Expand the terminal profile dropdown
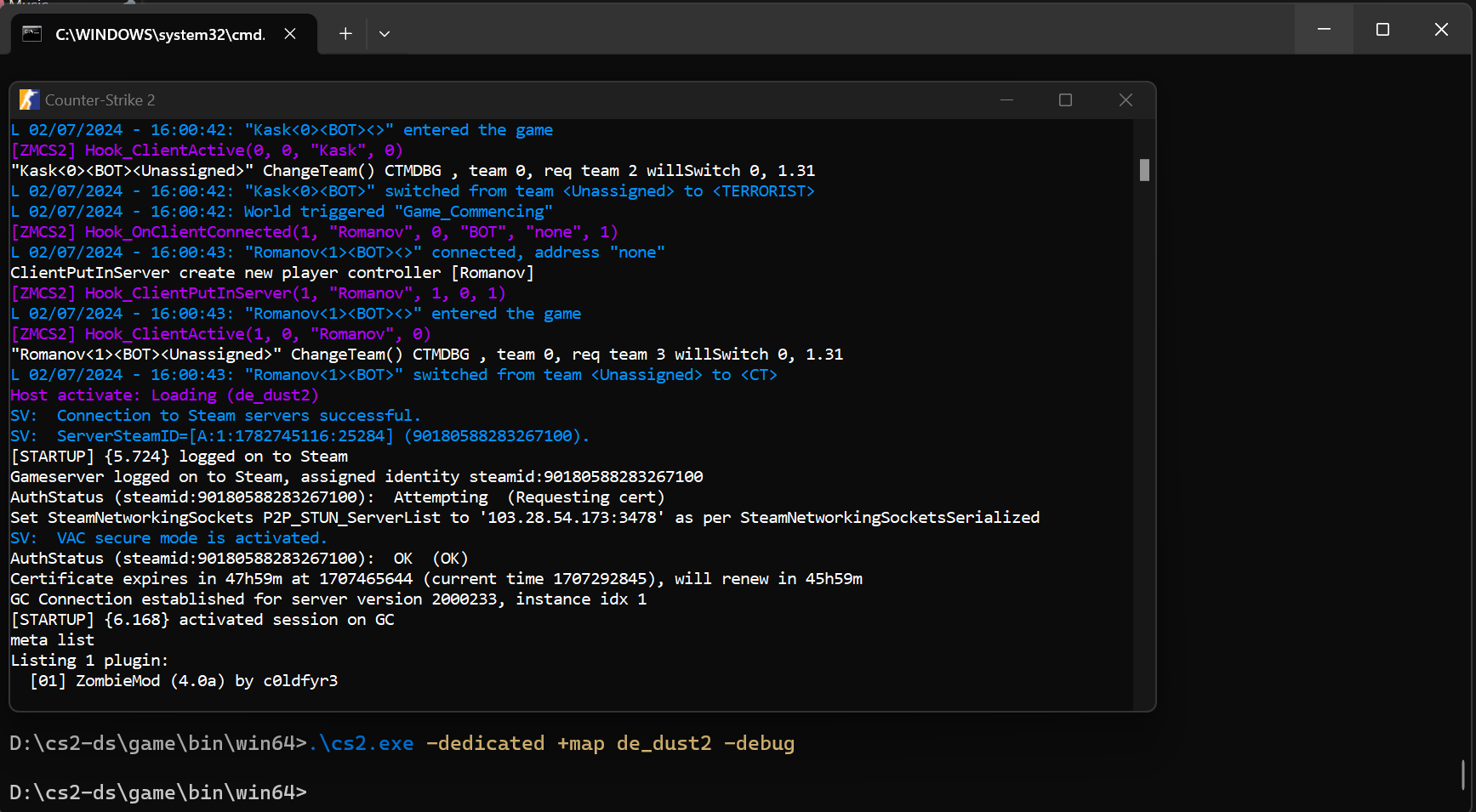Screen dimensions: 1476x812 pos(385,34)
